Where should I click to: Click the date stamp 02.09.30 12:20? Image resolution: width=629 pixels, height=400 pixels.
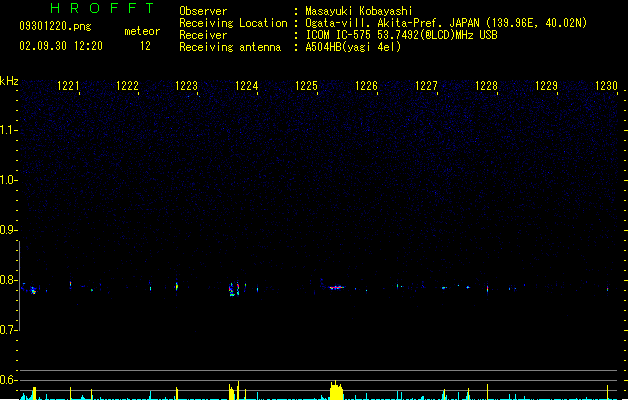click(61, 46)
